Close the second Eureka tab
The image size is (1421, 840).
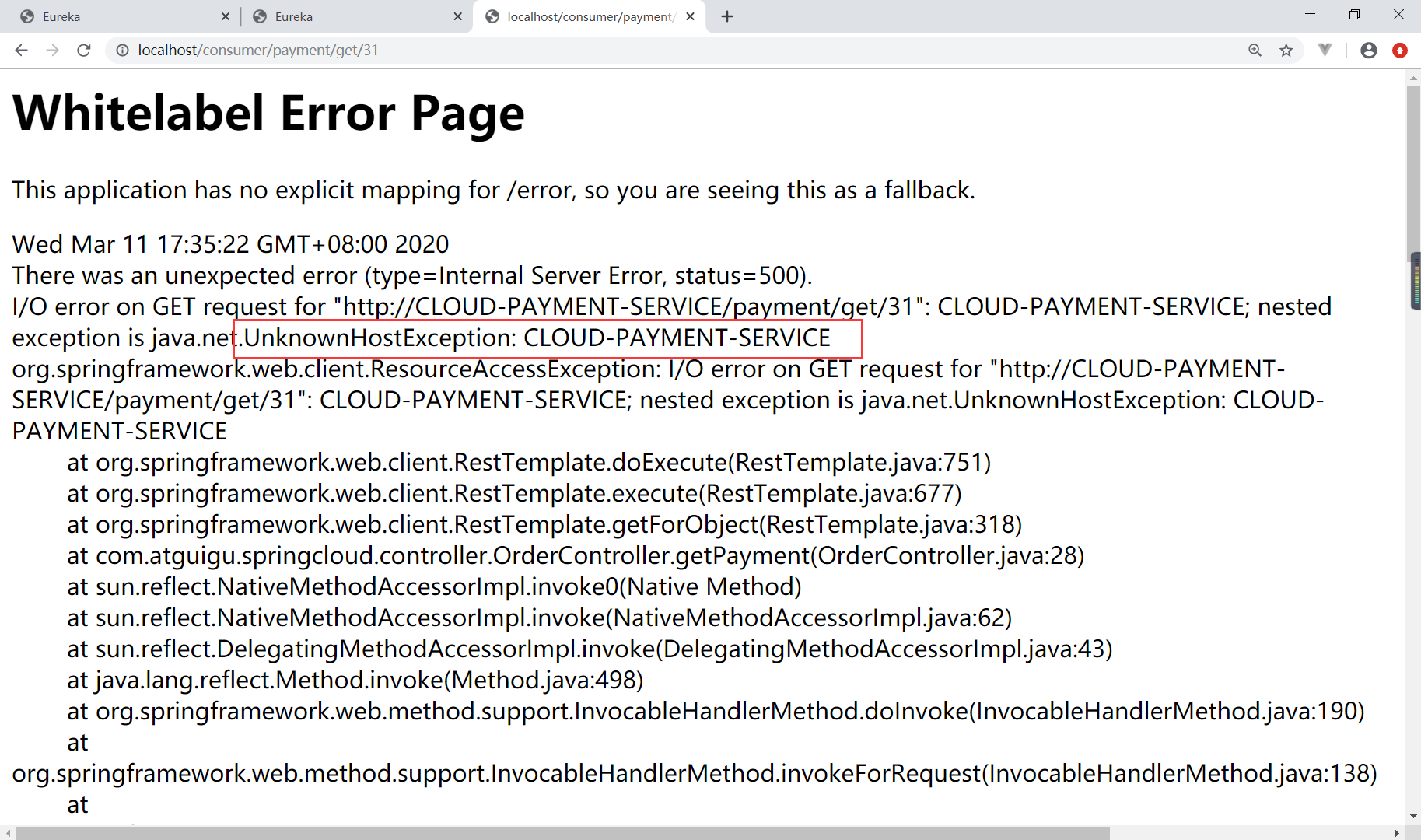click(458, 16)
